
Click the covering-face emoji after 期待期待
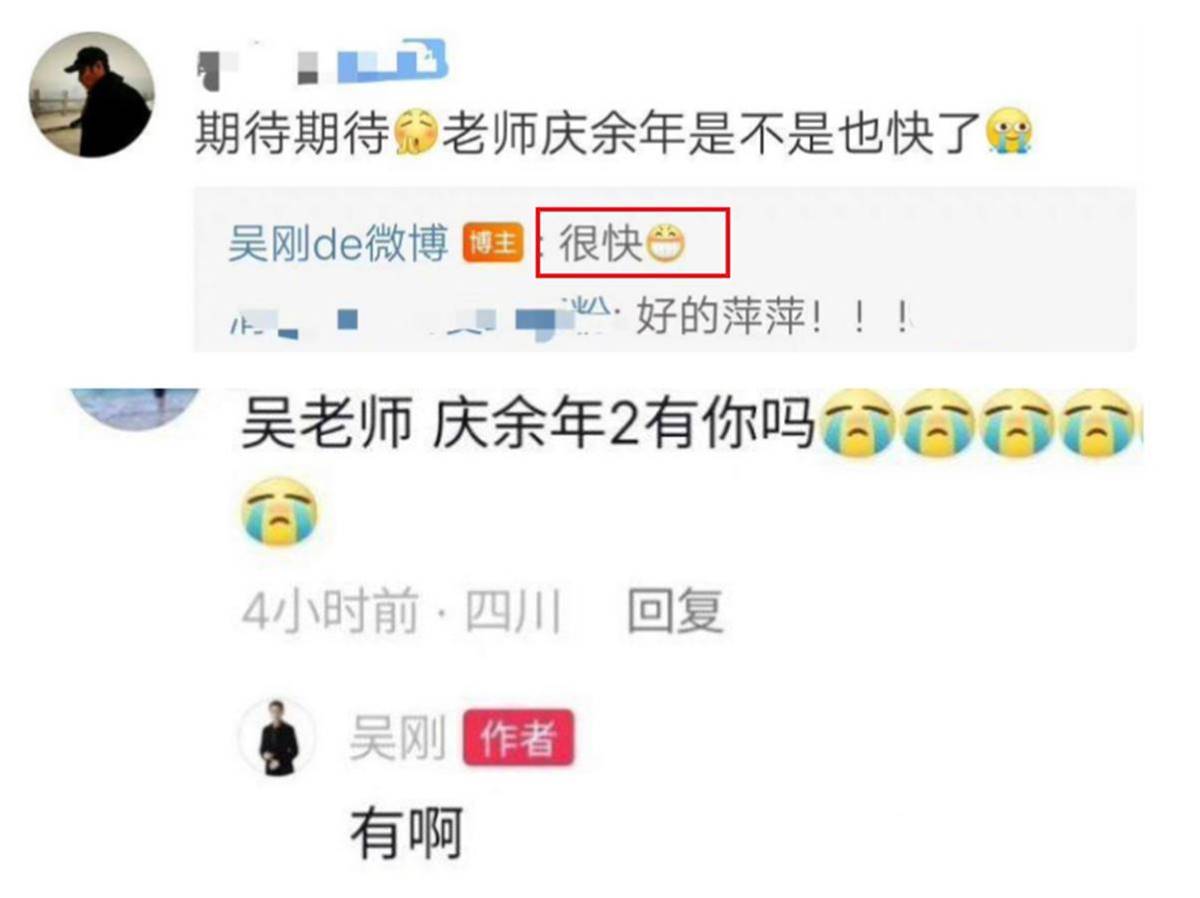pyautogui.click(x=416, y=133)
